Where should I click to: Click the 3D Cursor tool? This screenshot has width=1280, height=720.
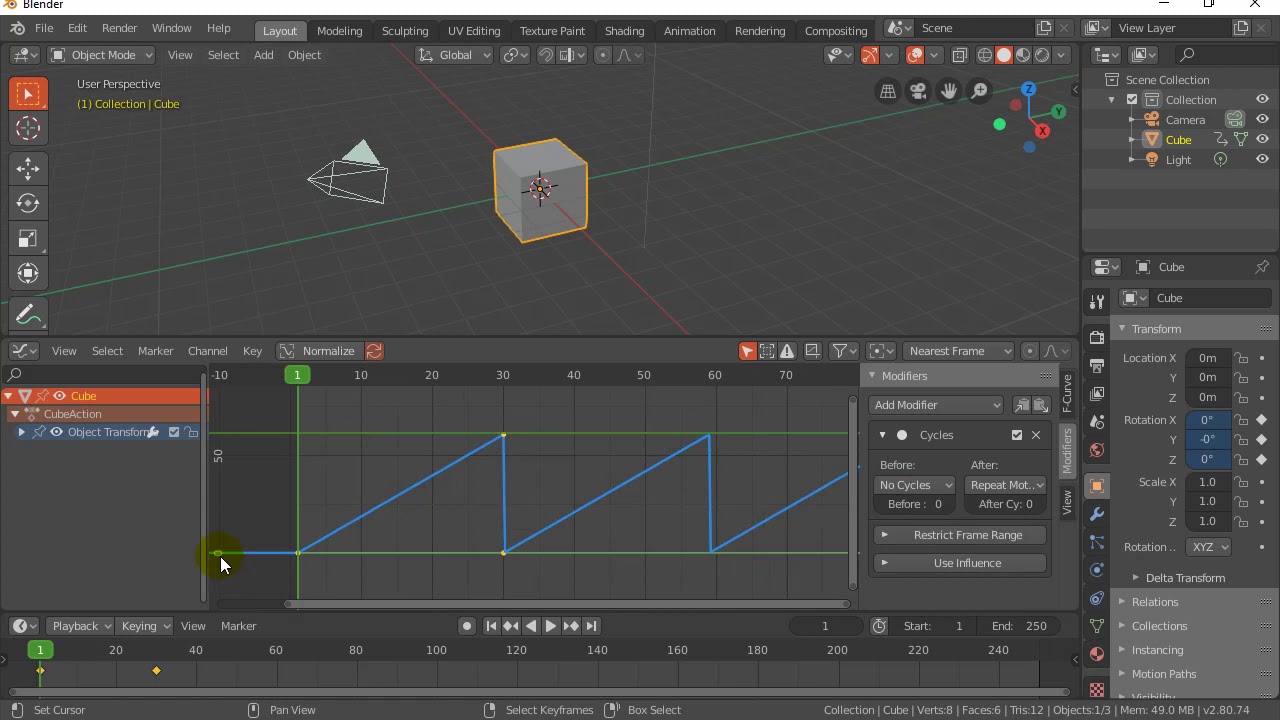coord(28,128)
